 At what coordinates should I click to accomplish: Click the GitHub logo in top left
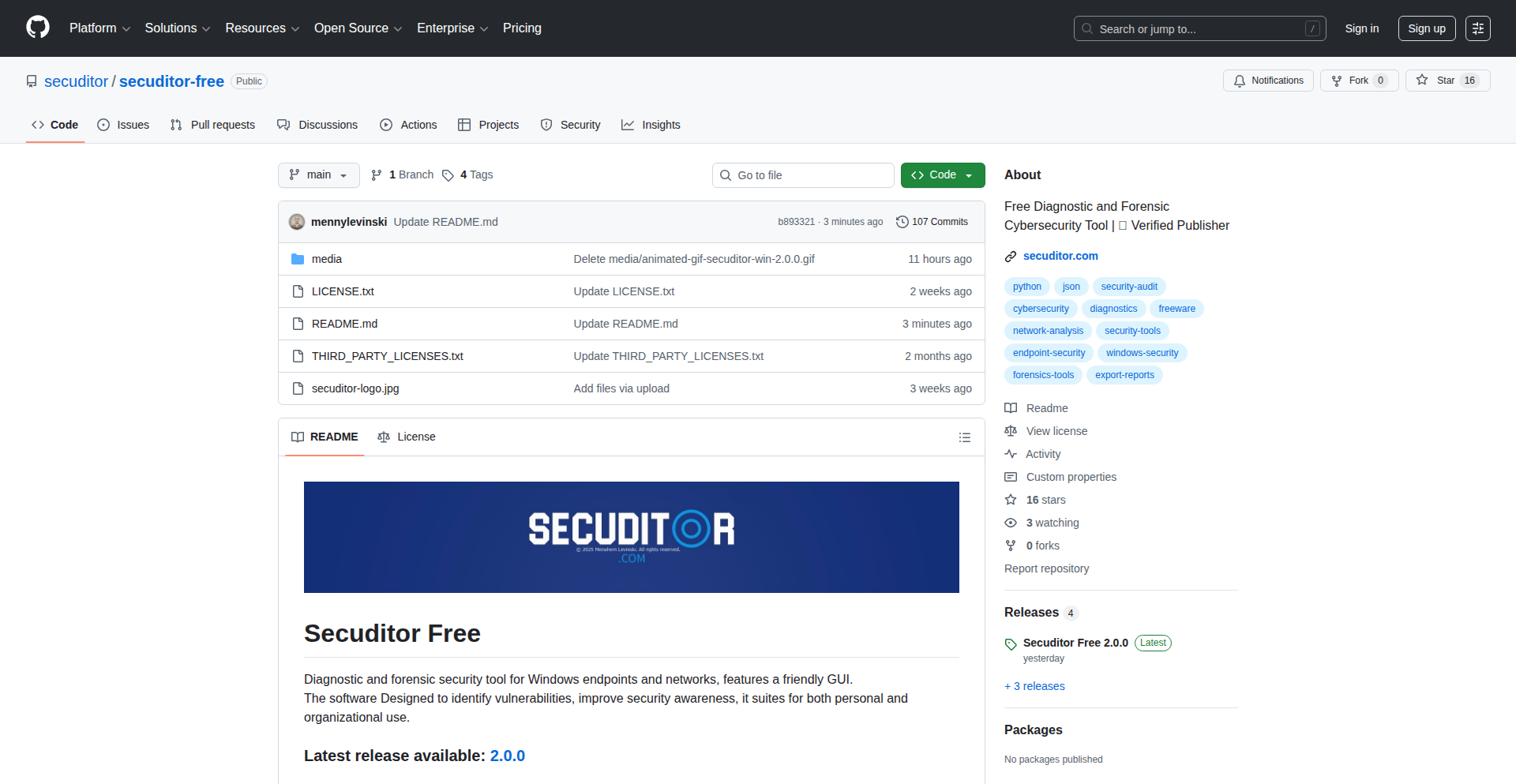[36, 28]
